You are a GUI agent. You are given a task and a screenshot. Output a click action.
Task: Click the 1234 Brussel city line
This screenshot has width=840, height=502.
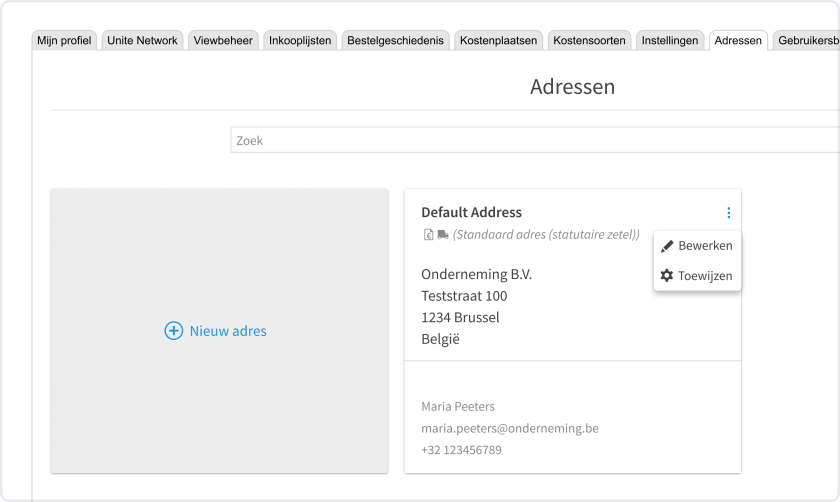[460, 317]
